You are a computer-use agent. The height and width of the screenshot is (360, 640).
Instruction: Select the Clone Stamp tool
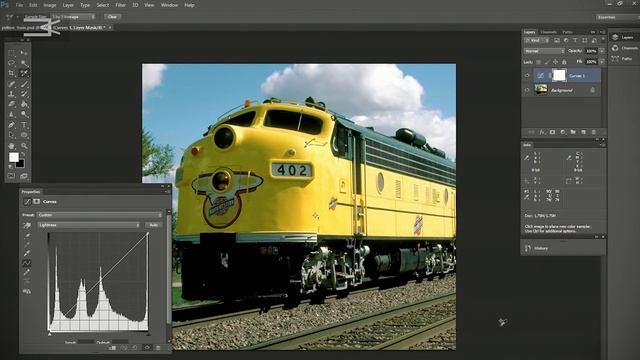[11, 94]
